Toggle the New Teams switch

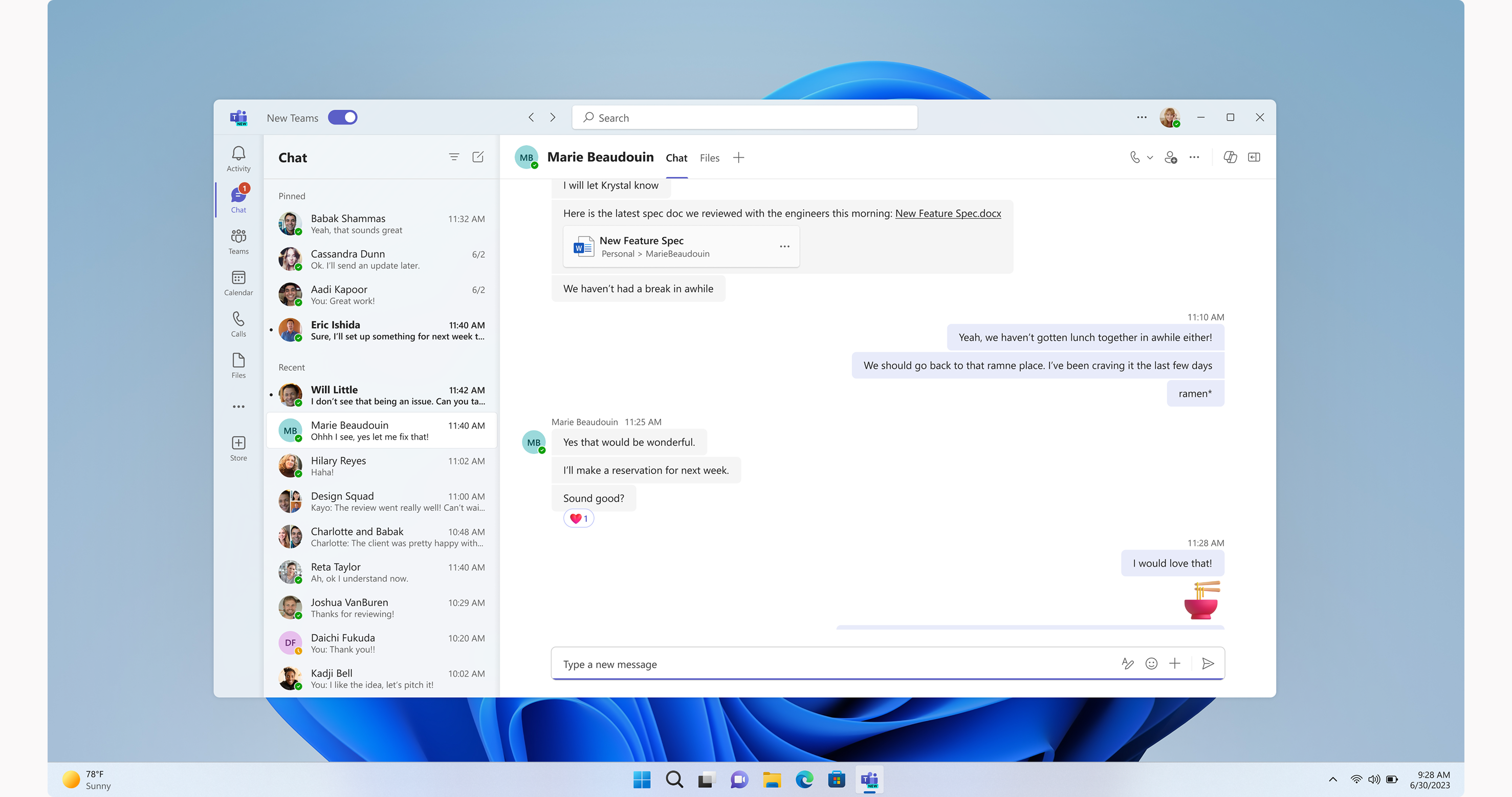click(342, 117)
